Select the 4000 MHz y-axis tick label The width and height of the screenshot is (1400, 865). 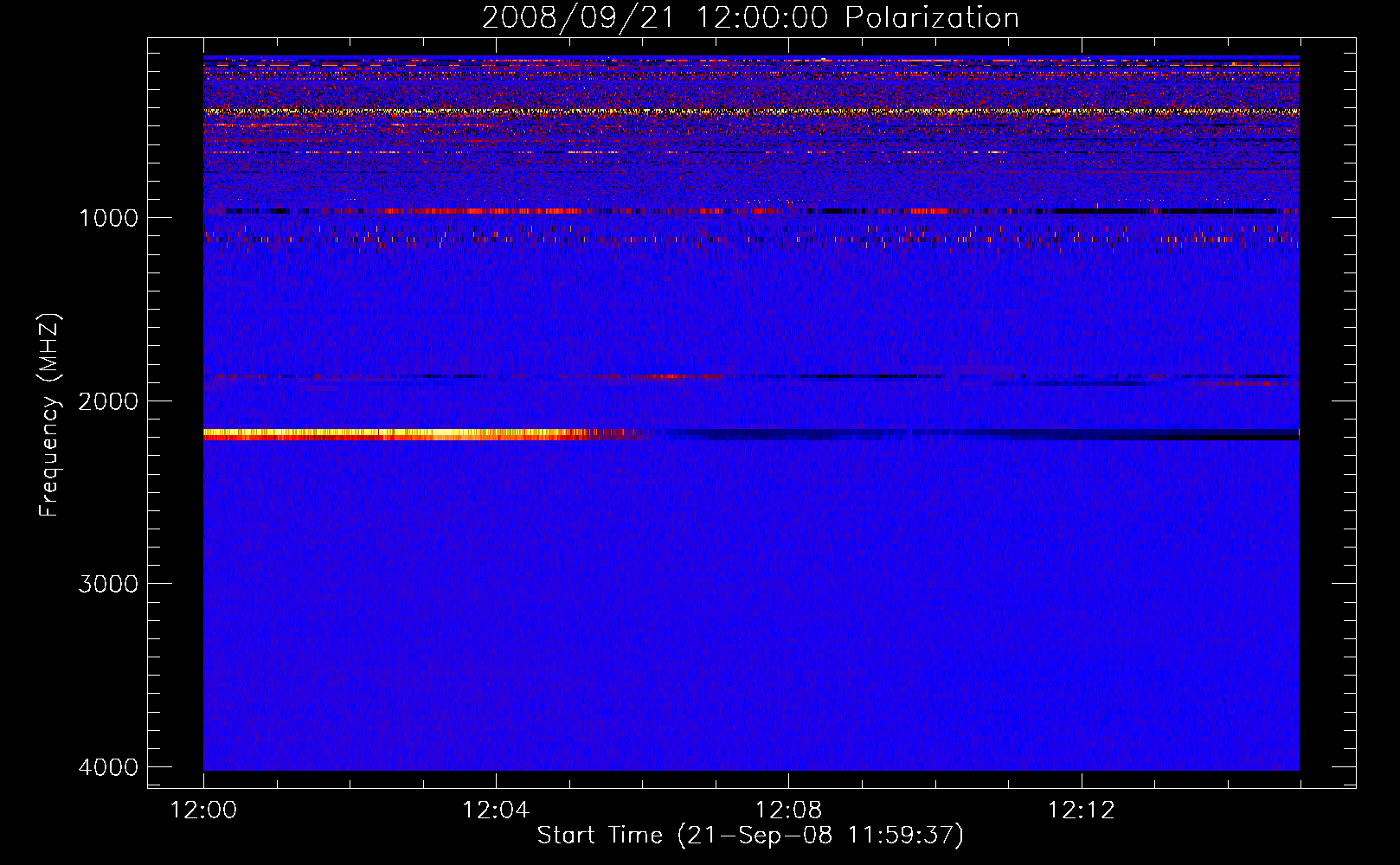coord(108,767)
